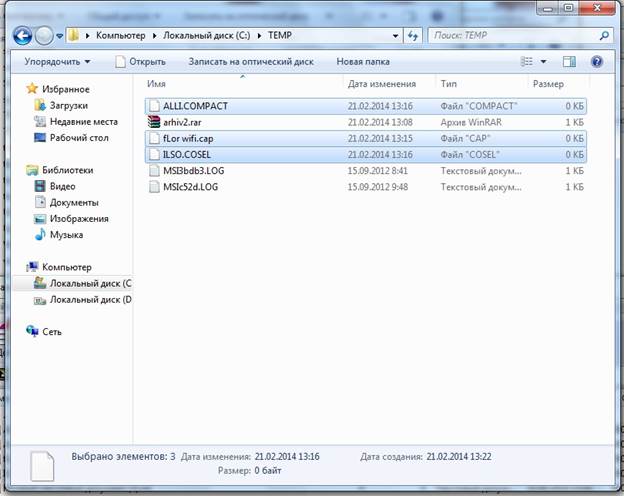Select the ALLI.COMPACT file

coord(365,106)
